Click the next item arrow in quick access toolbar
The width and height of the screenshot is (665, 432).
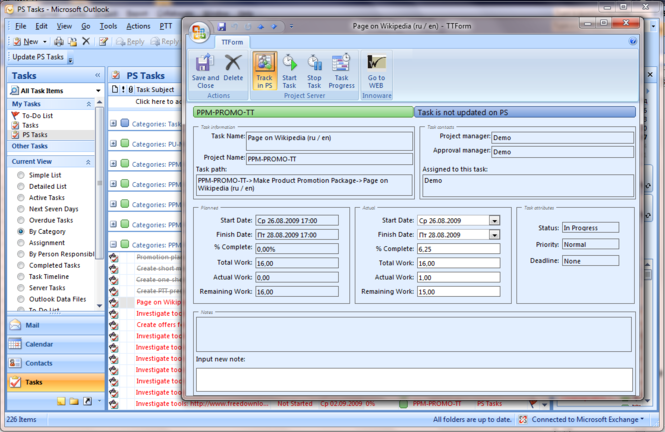[x=274, y=27]
